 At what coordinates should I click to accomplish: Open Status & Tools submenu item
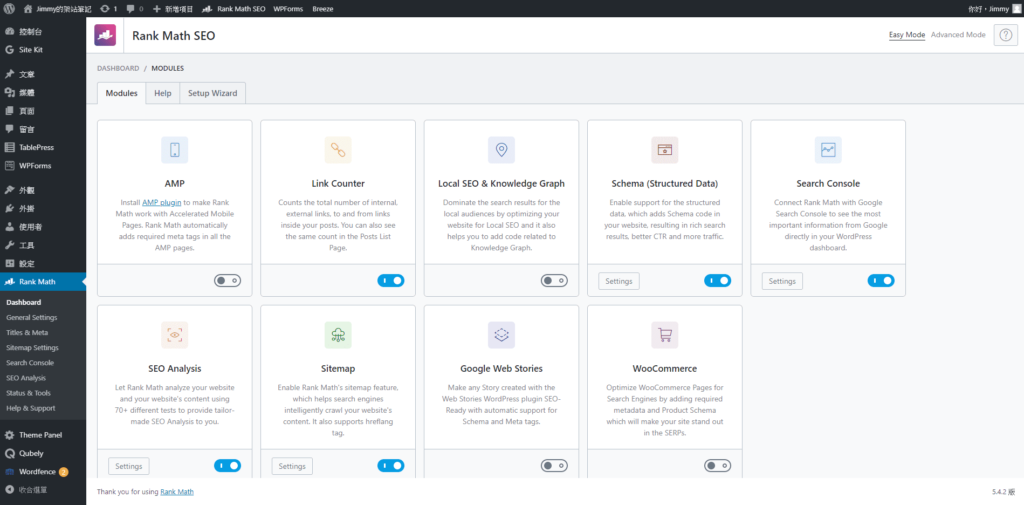point(28,393)
